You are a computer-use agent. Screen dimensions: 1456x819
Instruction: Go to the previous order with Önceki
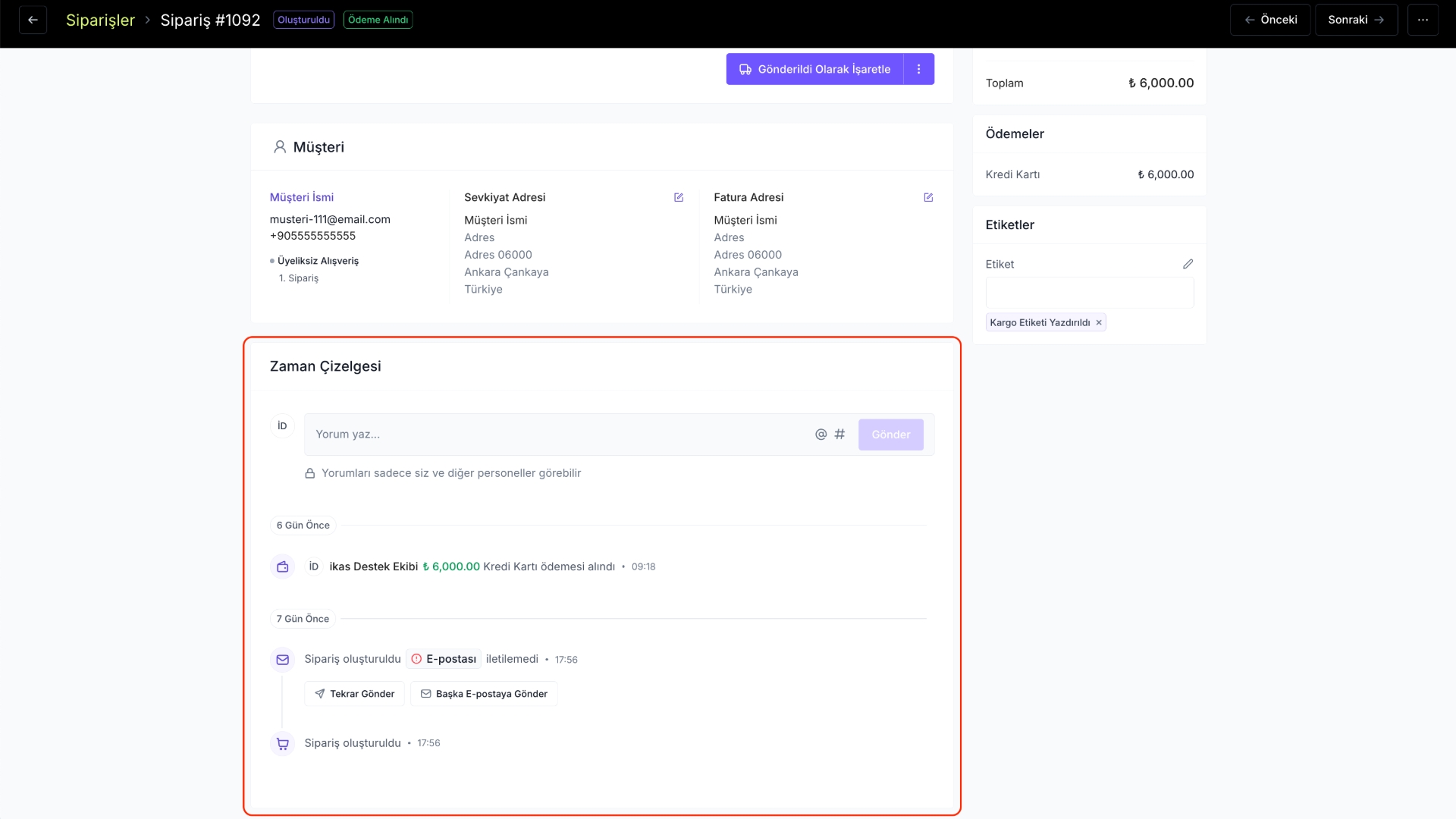pos(1270,20)
